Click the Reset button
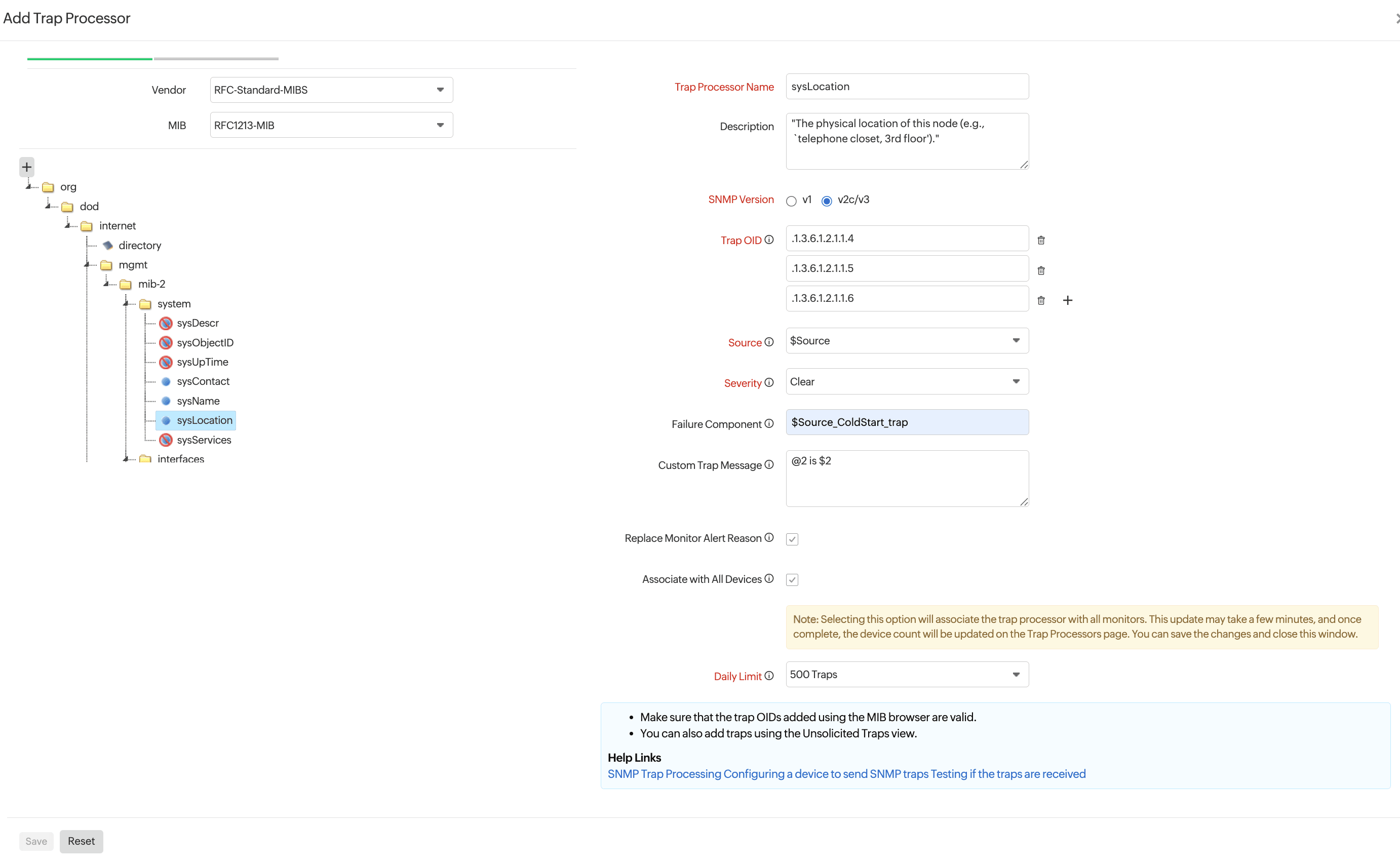 [81, 841]
